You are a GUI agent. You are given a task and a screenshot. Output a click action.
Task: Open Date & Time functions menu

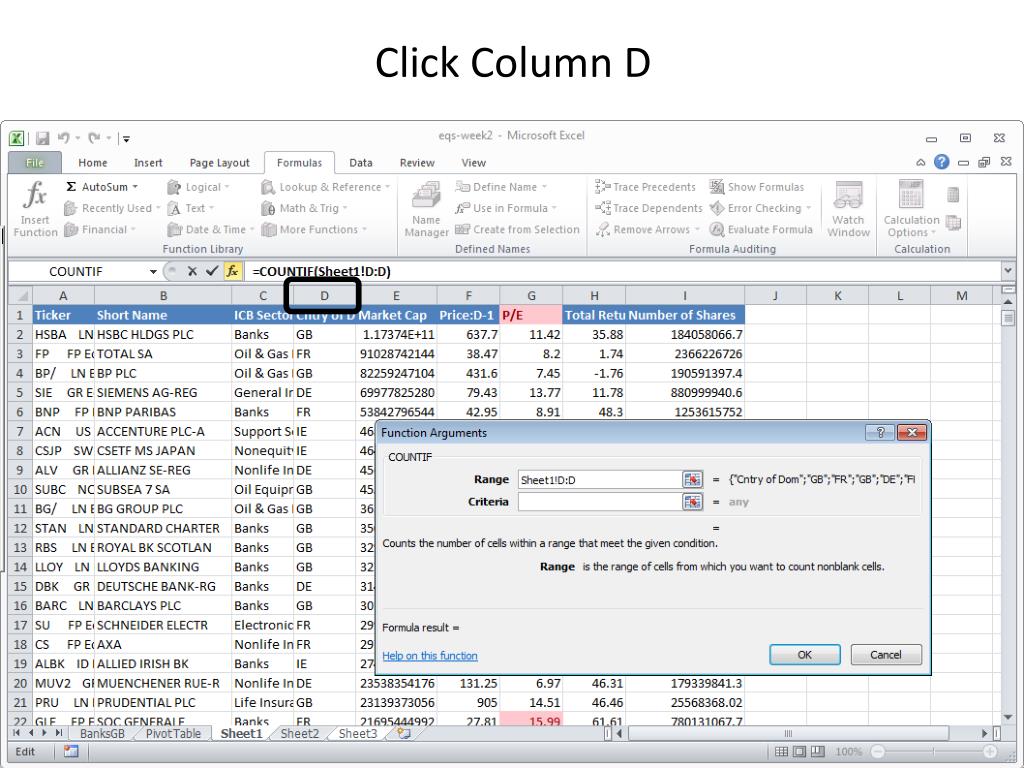tap(210, 230)
